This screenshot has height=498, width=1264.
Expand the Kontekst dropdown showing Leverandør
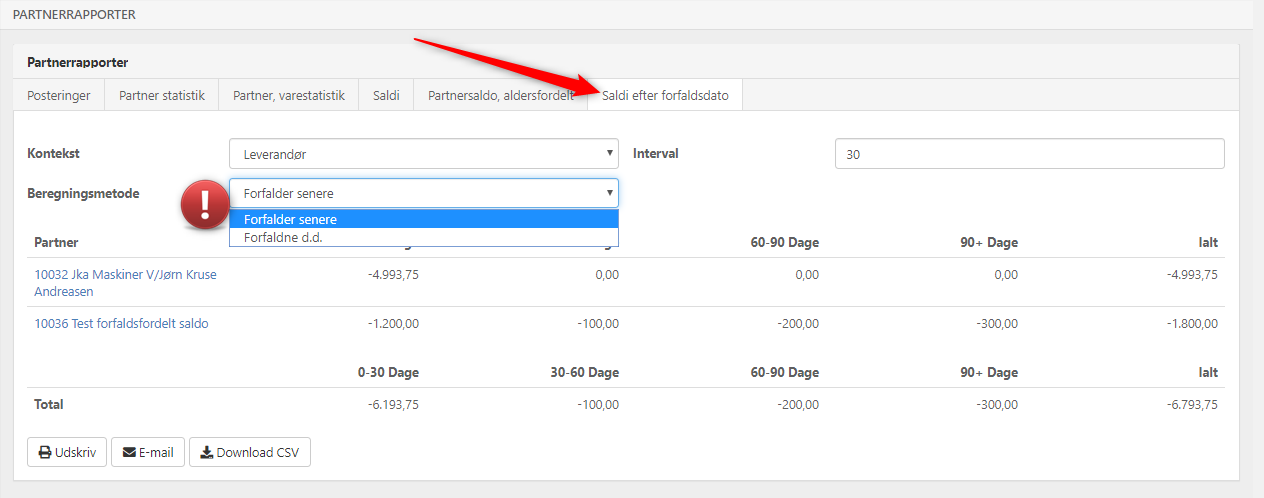(x=423, y=154)
